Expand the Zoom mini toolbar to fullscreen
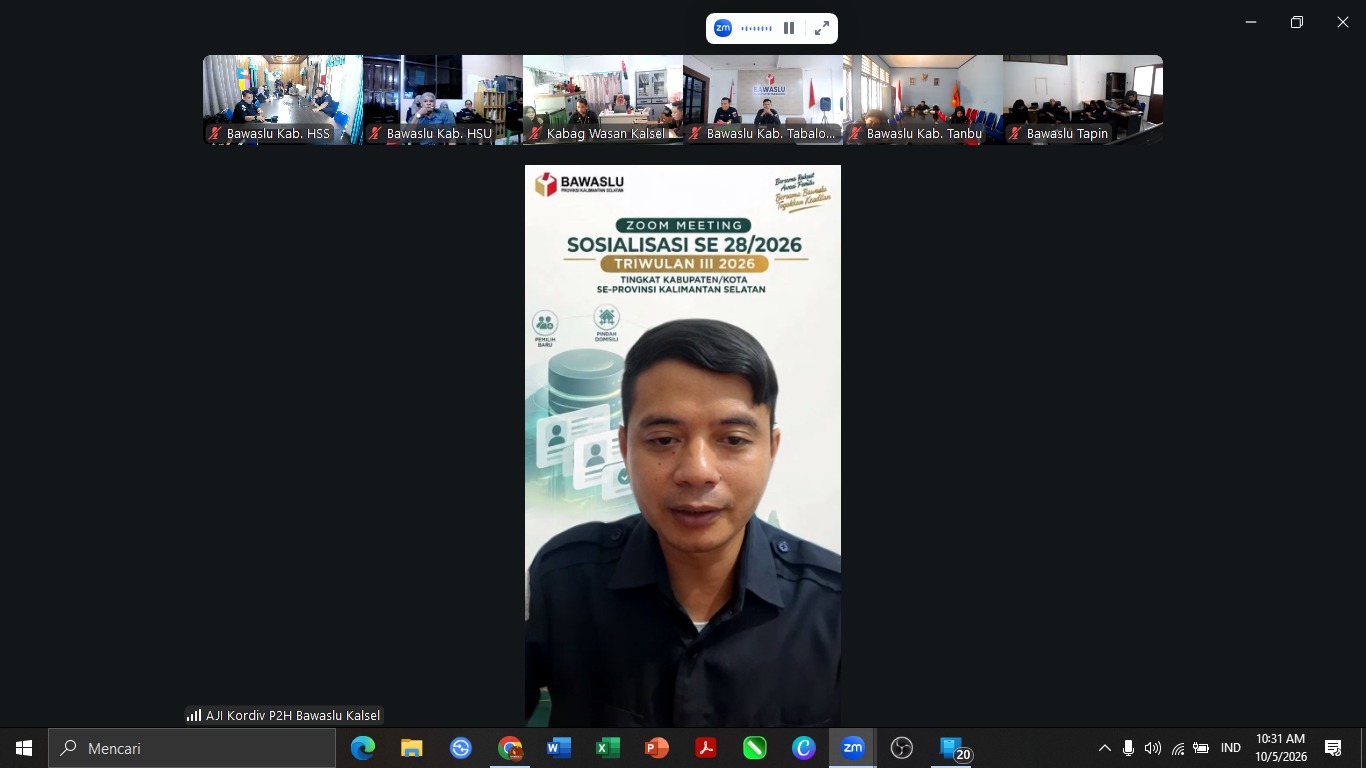The width and height of the screenshot is (1366, 768). coord(822,28)
